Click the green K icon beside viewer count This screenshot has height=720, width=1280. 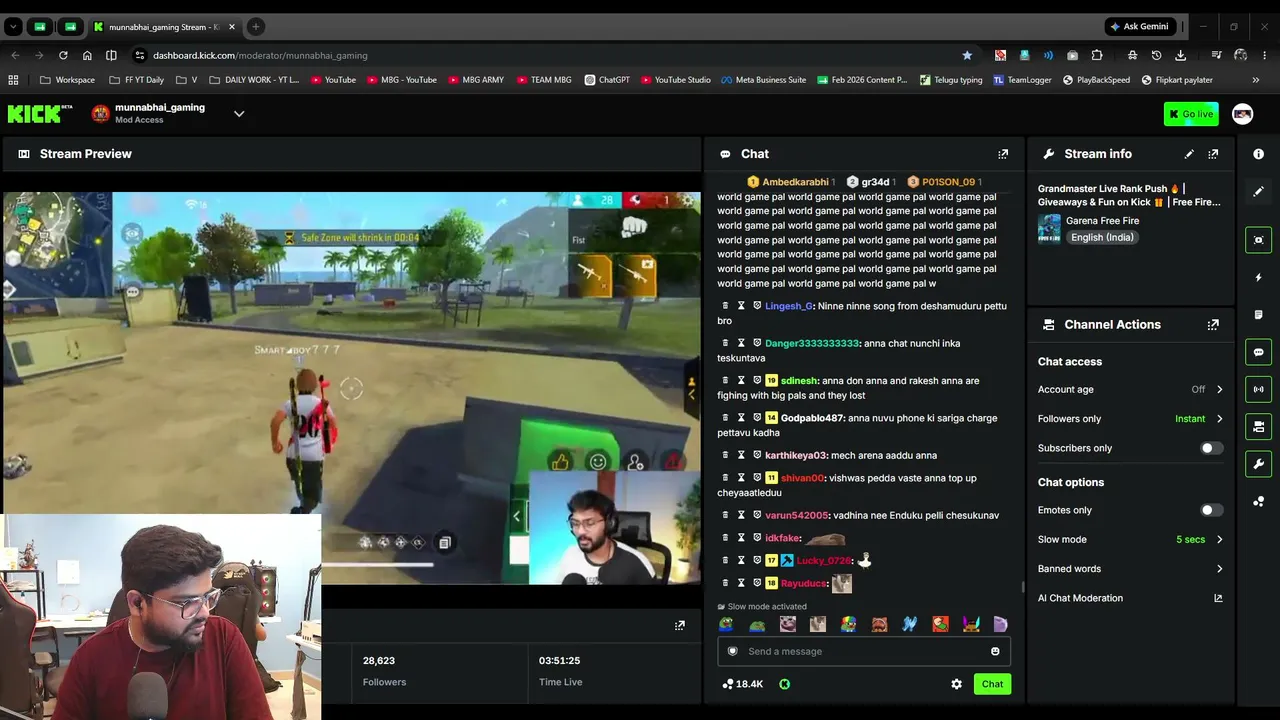pos(784,684)
